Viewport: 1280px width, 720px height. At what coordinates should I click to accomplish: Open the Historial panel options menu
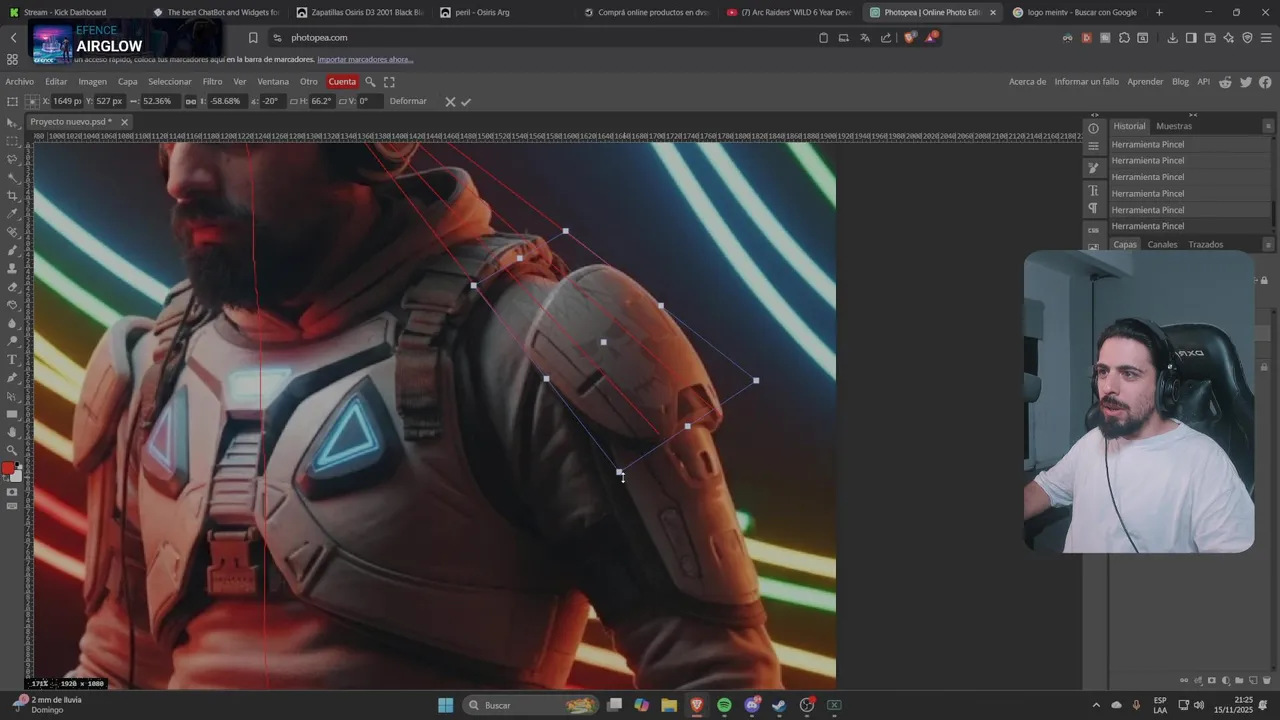pyautogui.click(x=1268, y=126)
